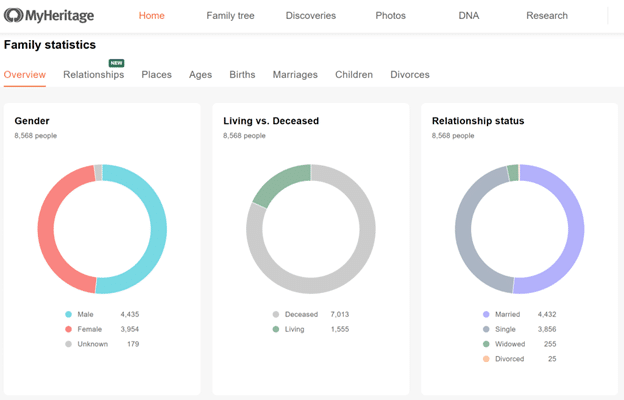Screen dimensions: 624x400
Task: Click the Married legend label
Action: click(507, 314)
